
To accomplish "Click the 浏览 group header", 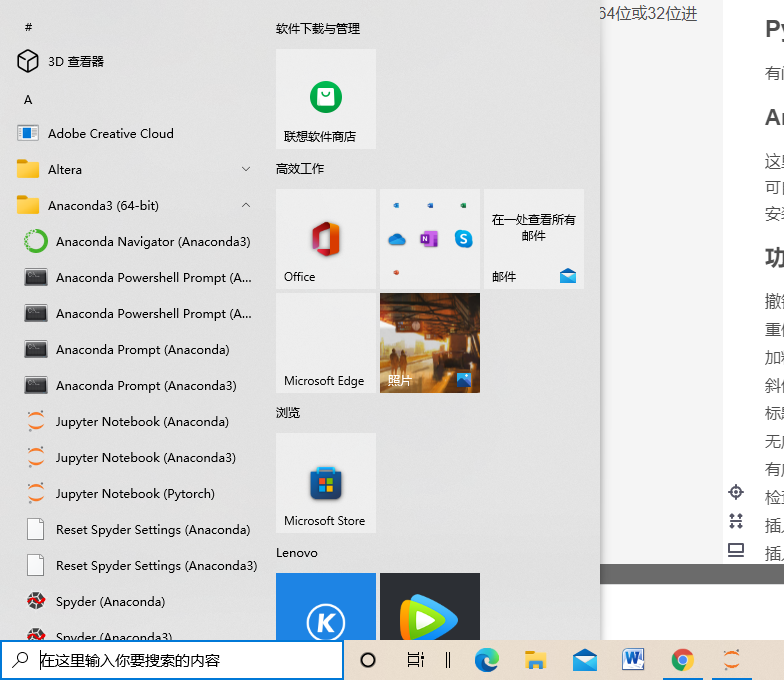I will (288, 412).
